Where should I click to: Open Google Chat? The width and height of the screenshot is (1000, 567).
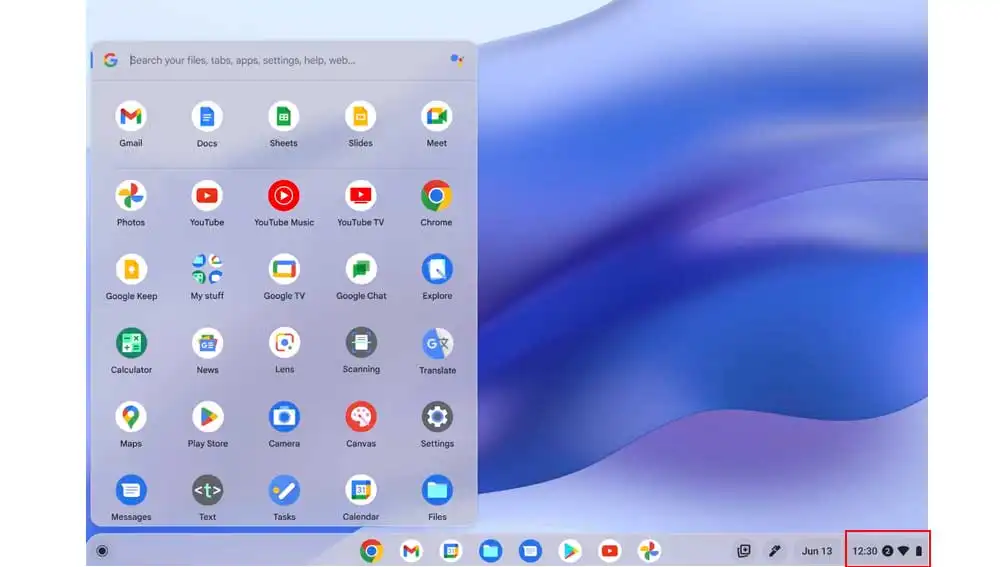[x=361, y=269]
